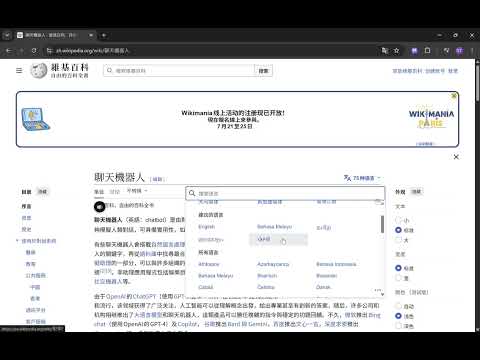Click the OpenAI link in the article text

click(x=115, y=296)
